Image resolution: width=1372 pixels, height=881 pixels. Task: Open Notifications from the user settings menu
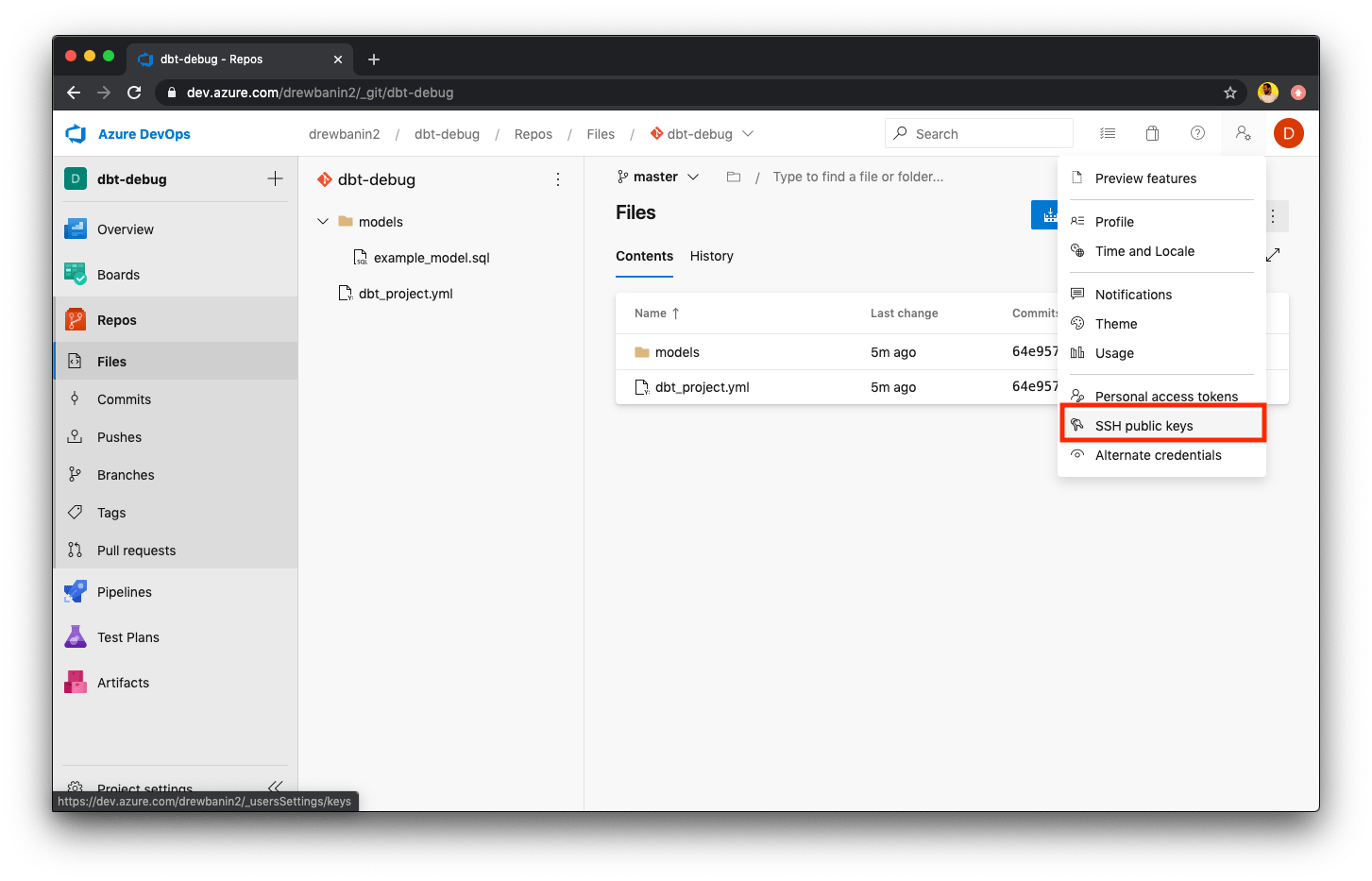click(1133, 294)
